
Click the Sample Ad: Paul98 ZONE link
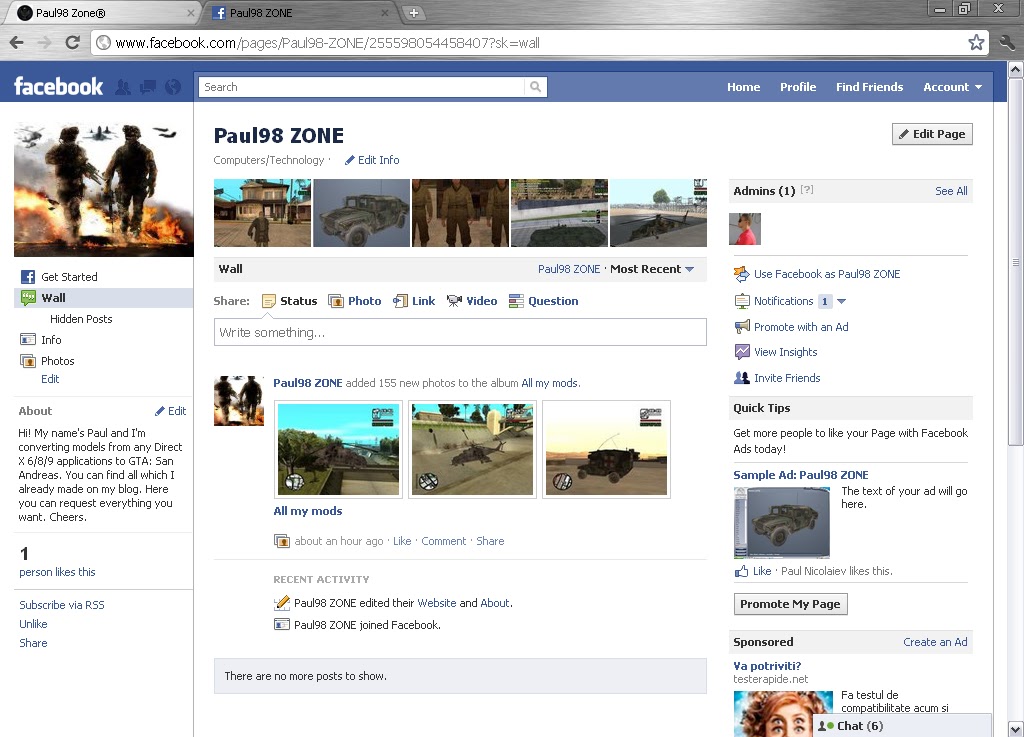(x=801, y=475)
